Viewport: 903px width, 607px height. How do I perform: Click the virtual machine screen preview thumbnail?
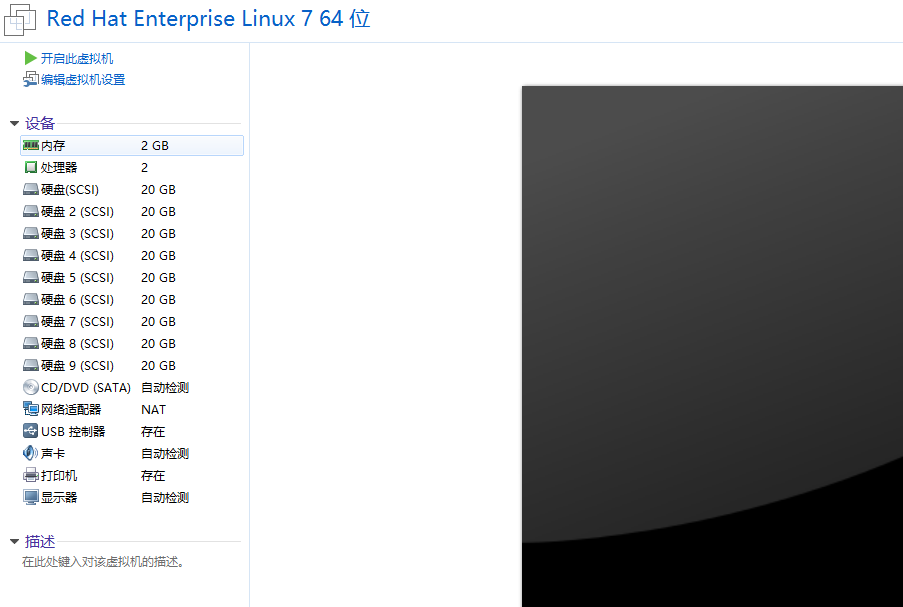pos(712,346)
